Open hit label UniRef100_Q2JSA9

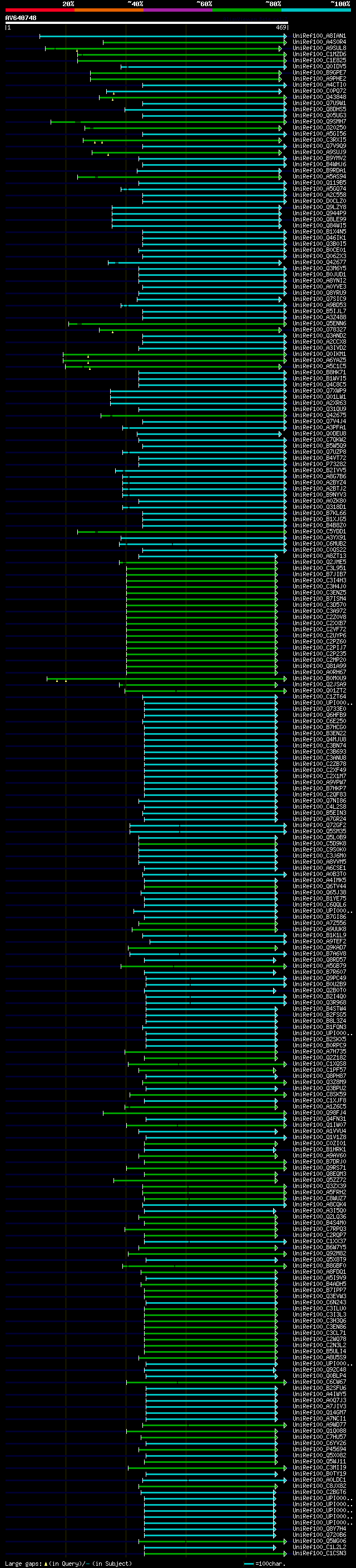click(319, 684)
